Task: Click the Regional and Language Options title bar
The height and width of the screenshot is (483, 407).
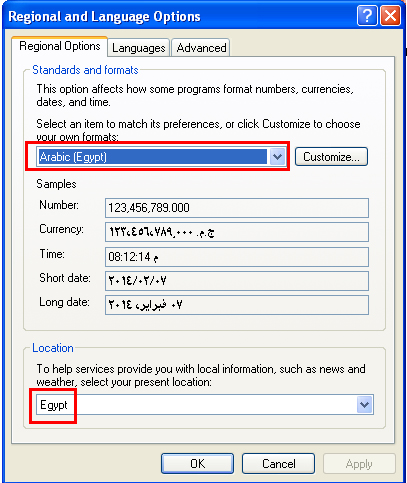Action: [x=180, y=16]
